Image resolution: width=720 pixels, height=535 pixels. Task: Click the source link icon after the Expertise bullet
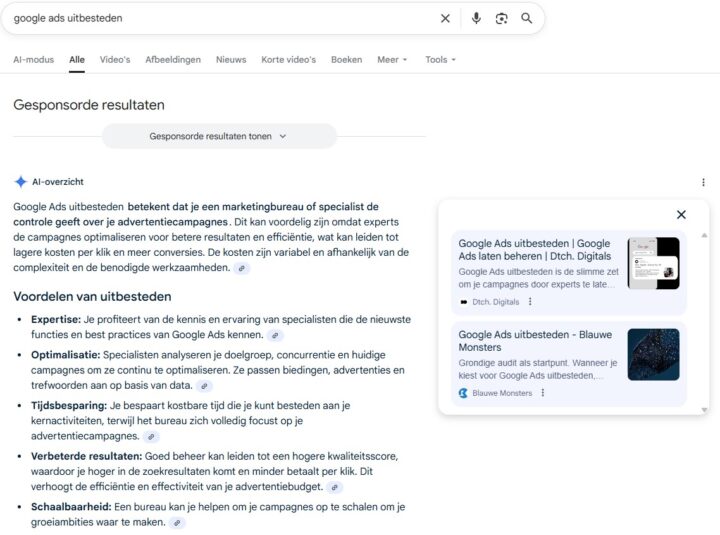point(275,336)
